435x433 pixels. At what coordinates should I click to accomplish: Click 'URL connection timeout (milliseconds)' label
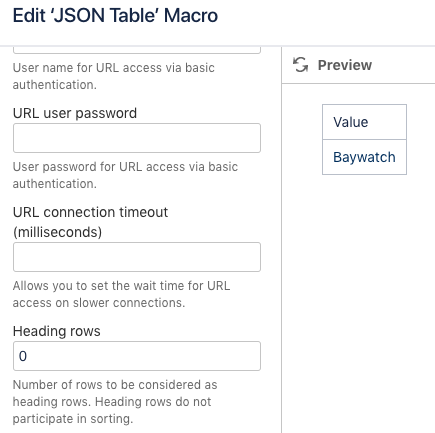pos(90,222)
